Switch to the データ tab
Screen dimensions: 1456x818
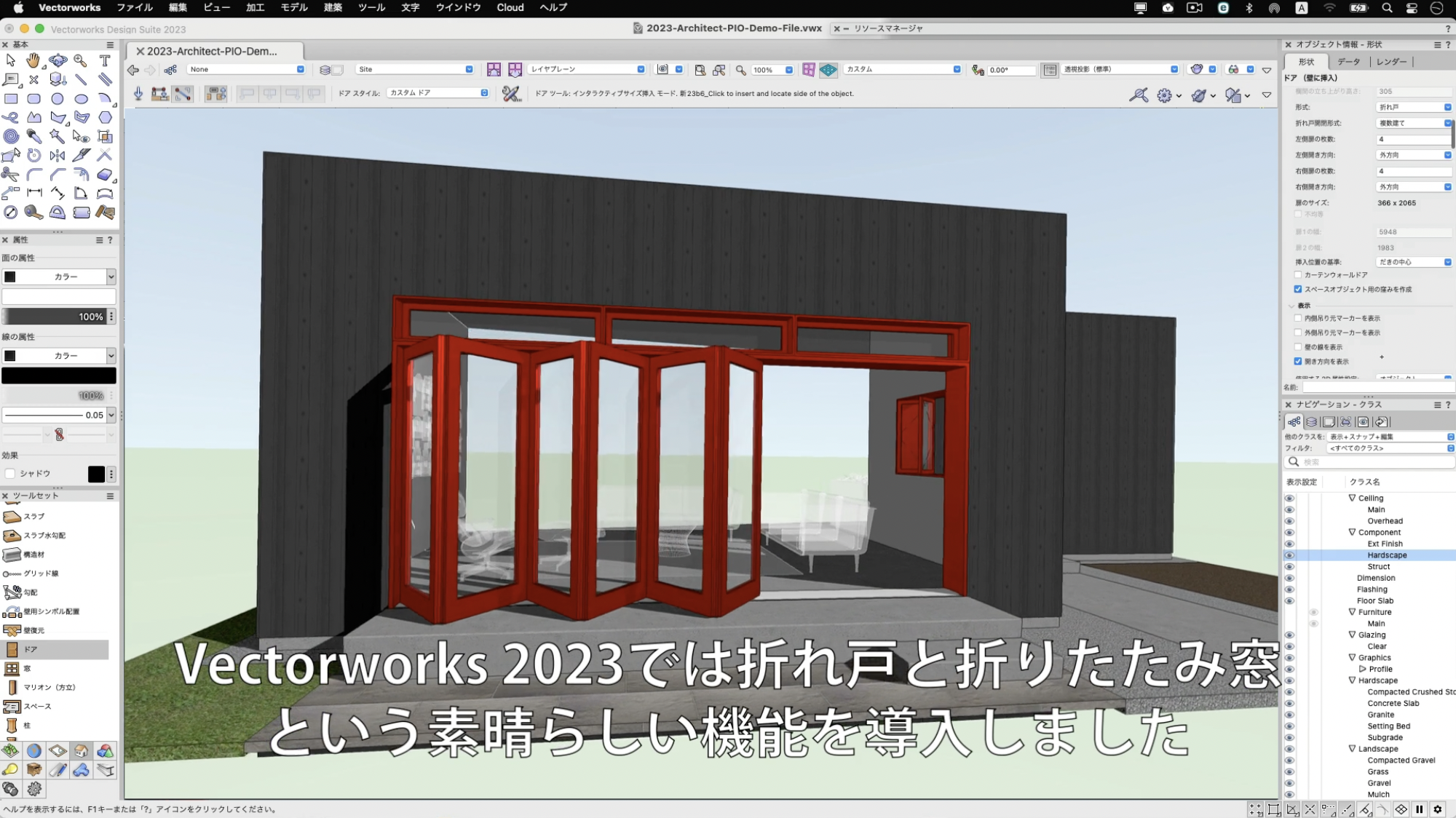click(x=1348, y=62)
